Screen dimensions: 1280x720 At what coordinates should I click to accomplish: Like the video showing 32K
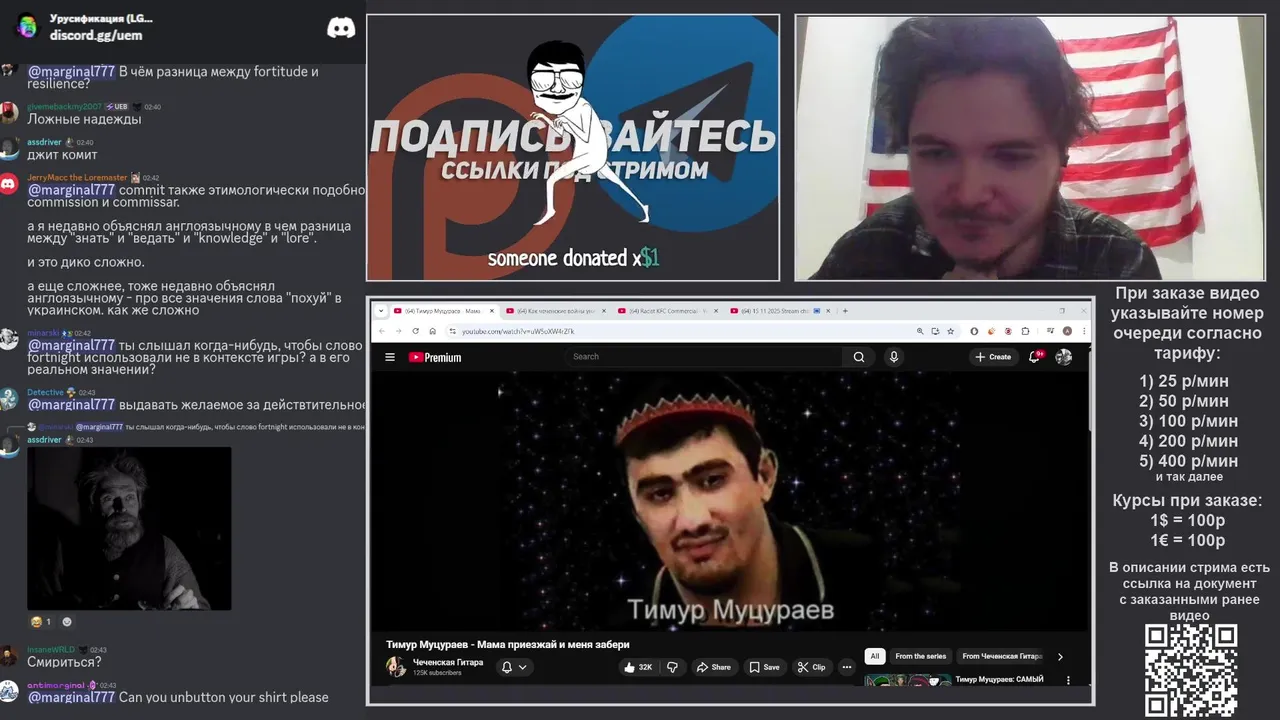tap(638, 667)
